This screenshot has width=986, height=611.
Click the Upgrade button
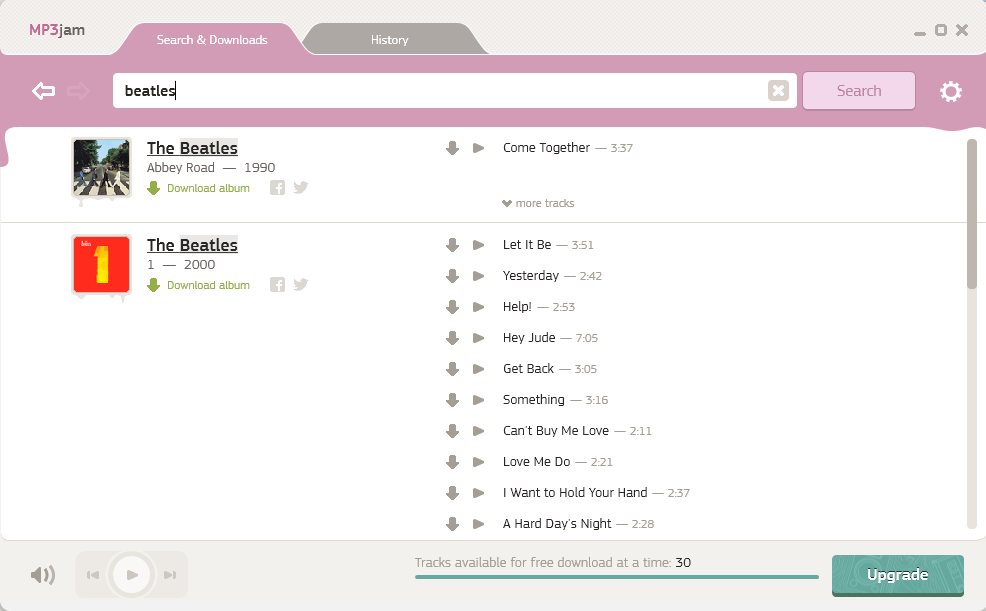[897, 575]
